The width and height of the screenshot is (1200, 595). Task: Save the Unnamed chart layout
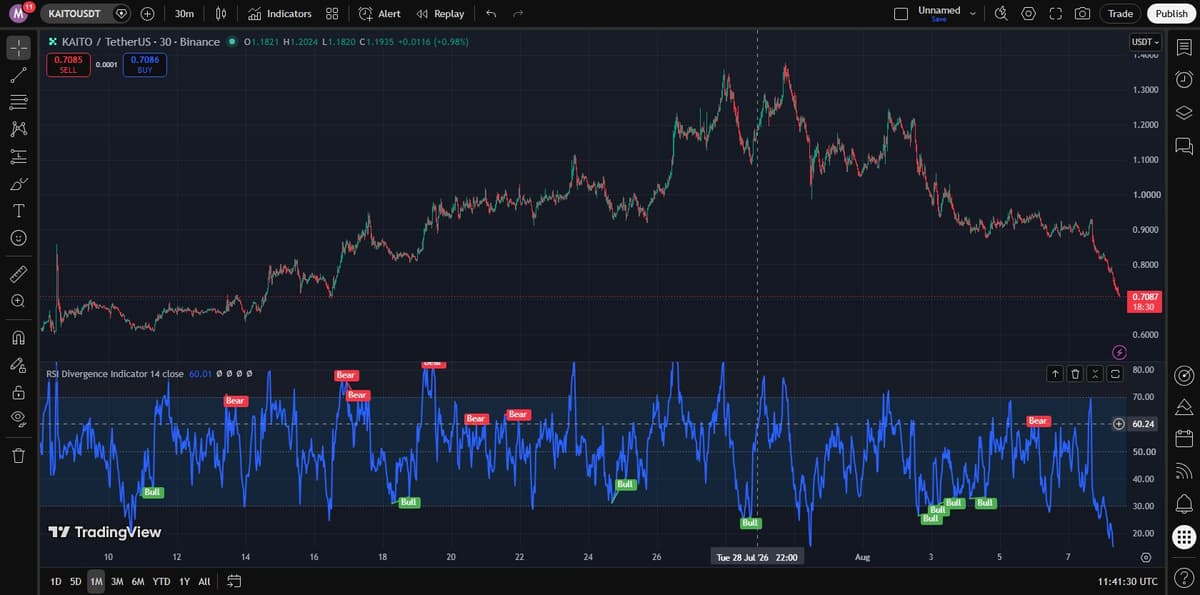pos(939,13)
